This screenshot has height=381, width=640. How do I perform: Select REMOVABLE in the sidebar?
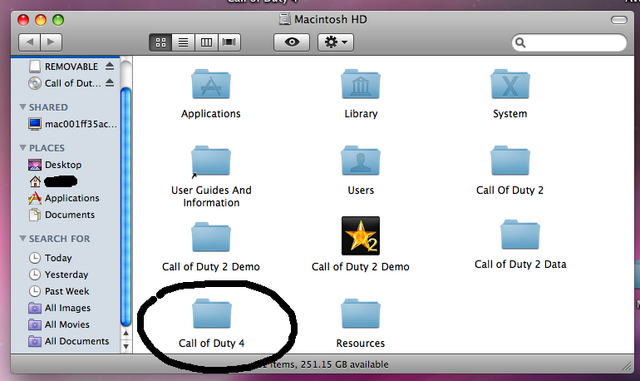[x=71, y=66]
